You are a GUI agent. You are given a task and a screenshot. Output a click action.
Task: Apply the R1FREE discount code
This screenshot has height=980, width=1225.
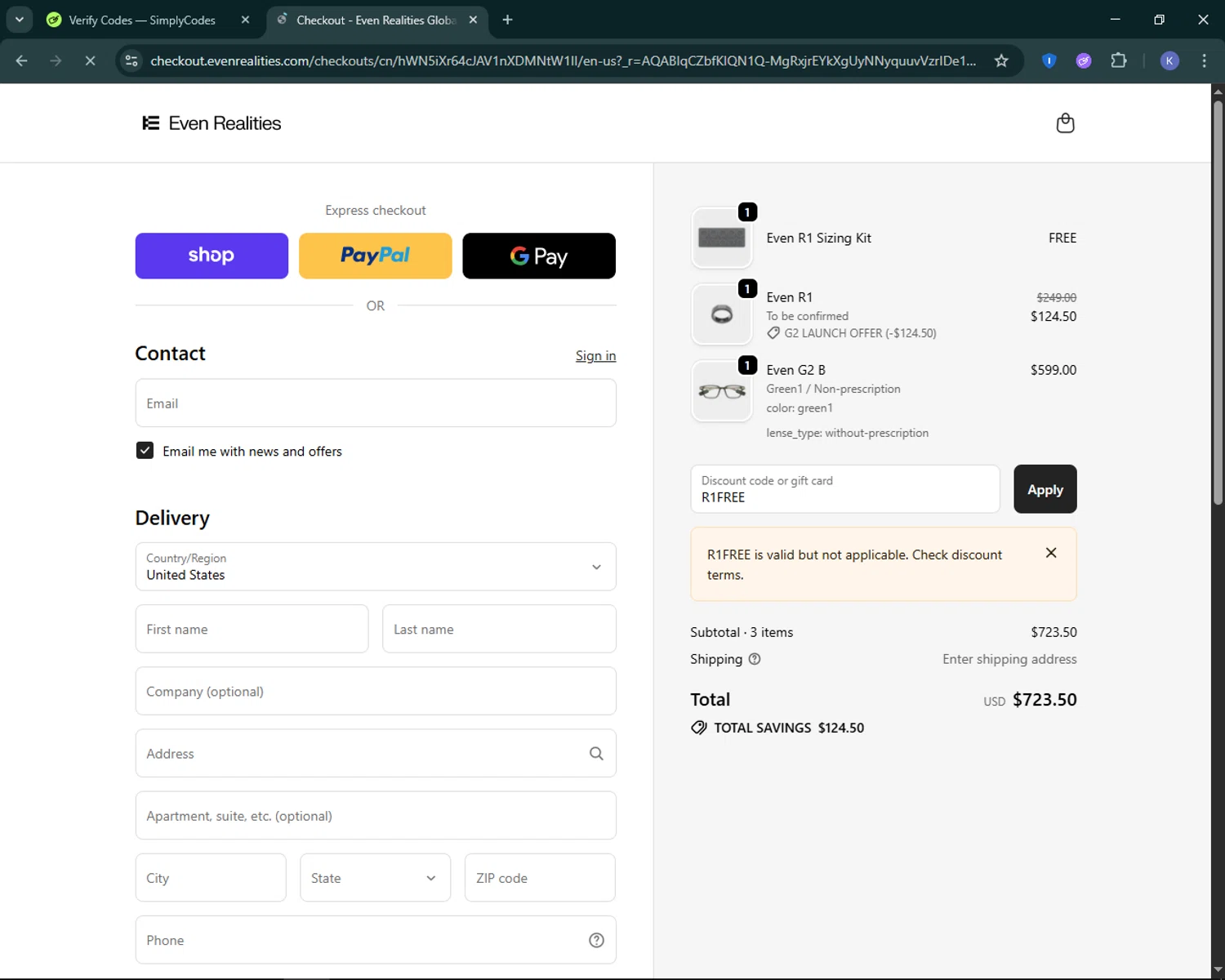(1045, 489)
